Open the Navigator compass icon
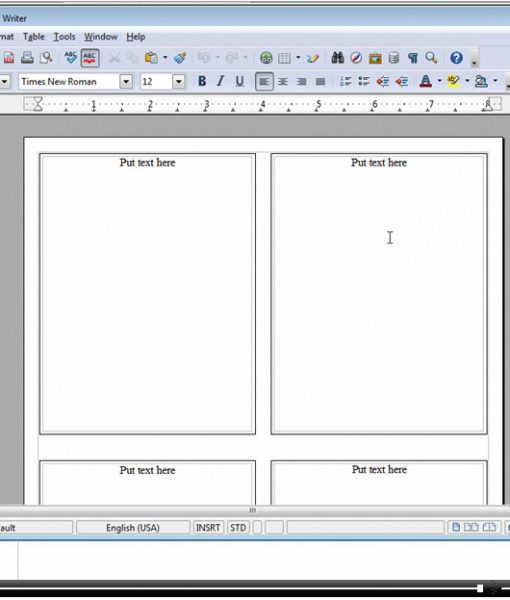 coord(356,58)
